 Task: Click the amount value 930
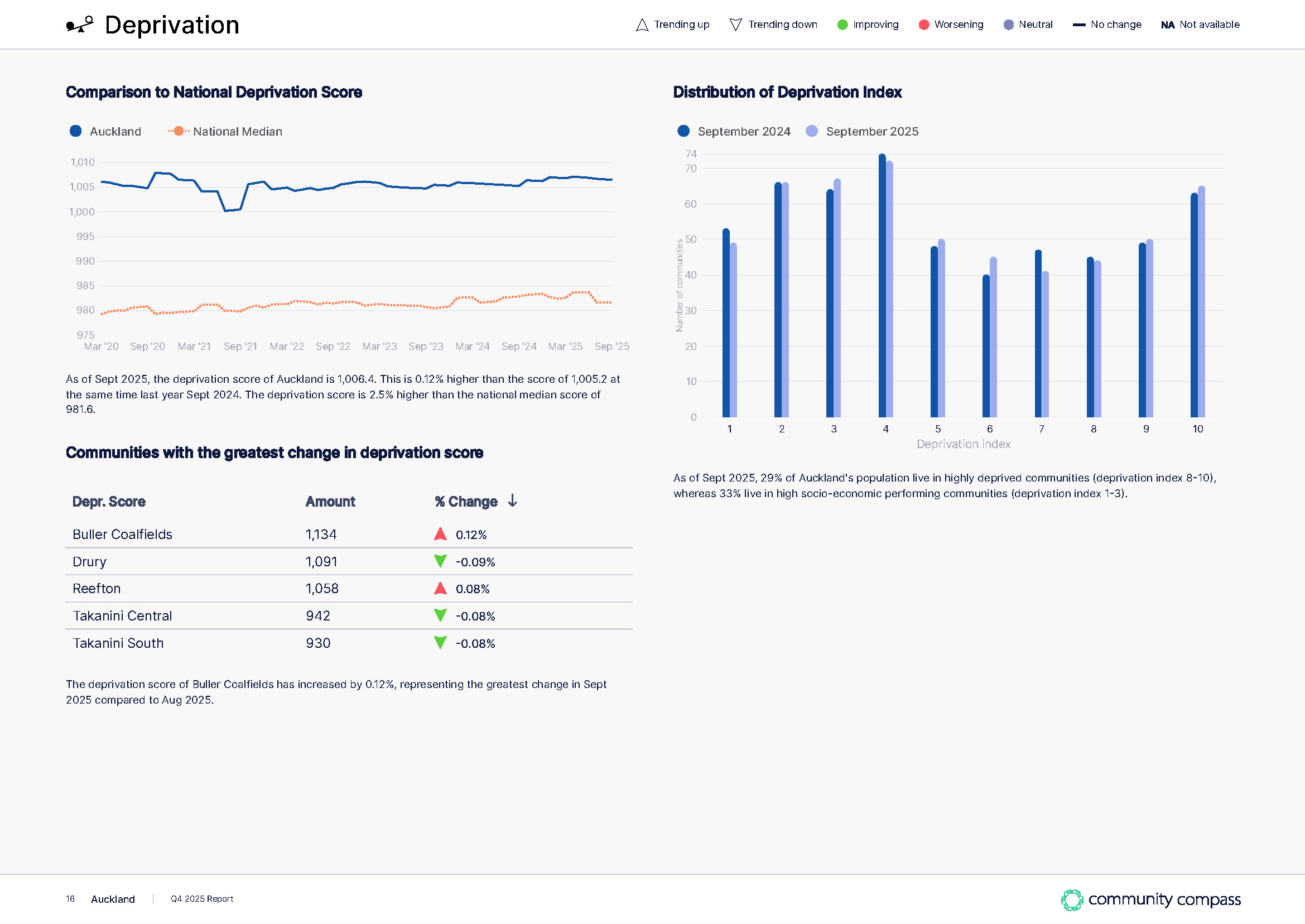point(318,643)
